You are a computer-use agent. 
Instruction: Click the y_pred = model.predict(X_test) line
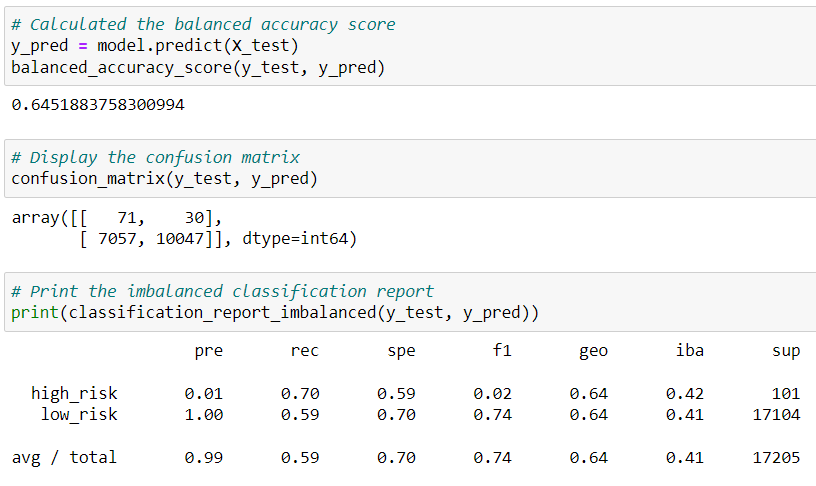point(155,46)
